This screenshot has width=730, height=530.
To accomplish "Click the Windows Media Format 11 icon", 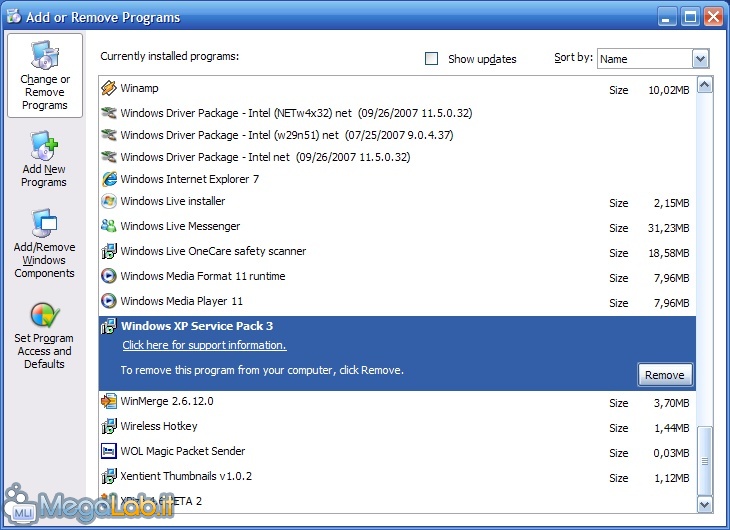I will (109, 276).
